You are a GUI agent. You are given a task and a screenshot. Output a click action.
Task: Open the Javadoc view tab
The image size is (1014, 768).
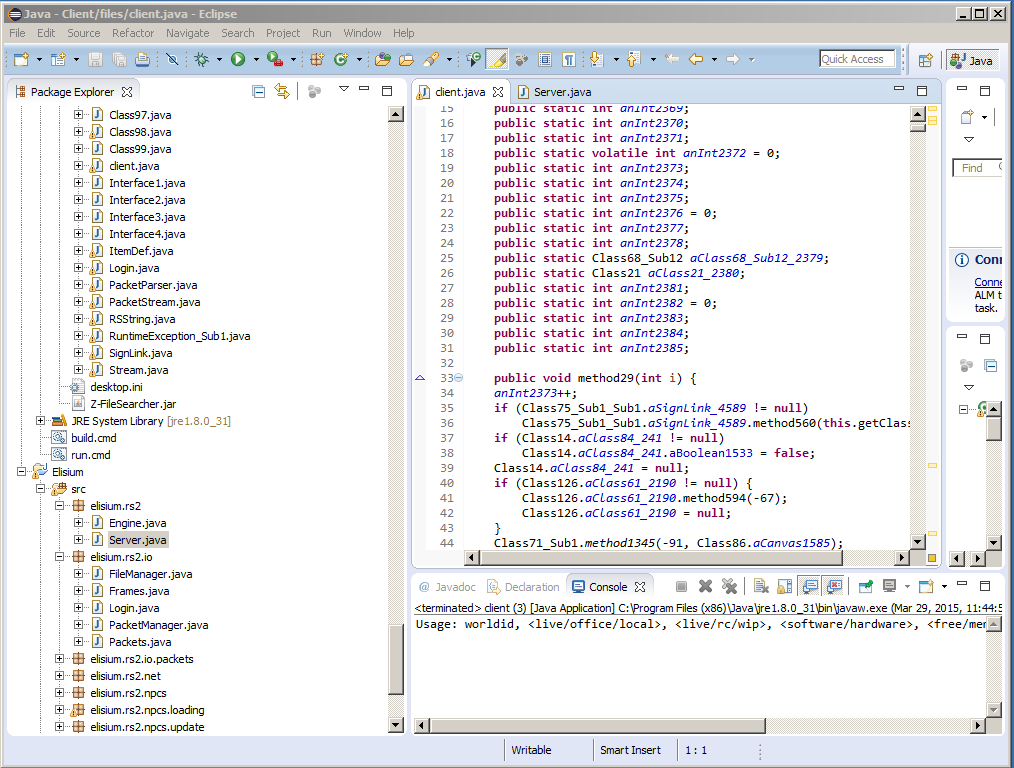(x=446, y=587)
